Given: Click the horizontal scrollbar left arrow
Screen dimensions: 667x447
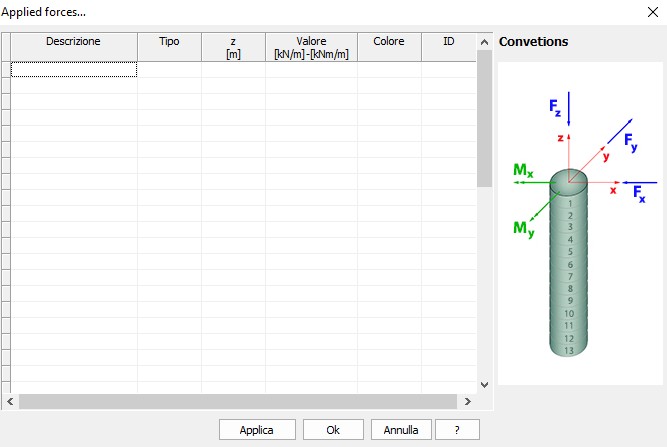Looking at the screenshot, I should click(10, 401).
